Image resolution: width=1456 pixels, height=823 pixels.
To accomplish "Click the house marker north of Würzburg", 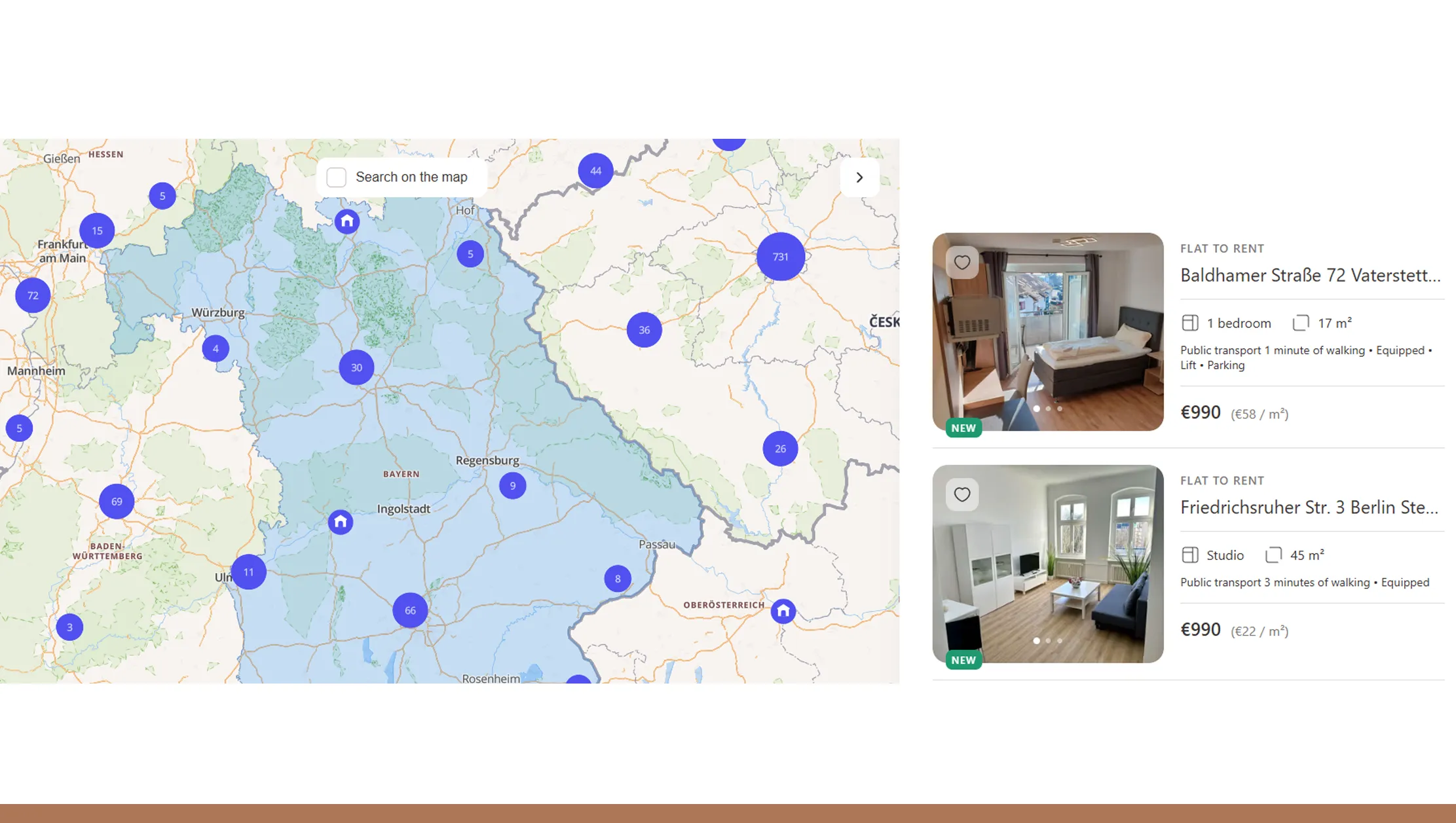I will point(347,221).
